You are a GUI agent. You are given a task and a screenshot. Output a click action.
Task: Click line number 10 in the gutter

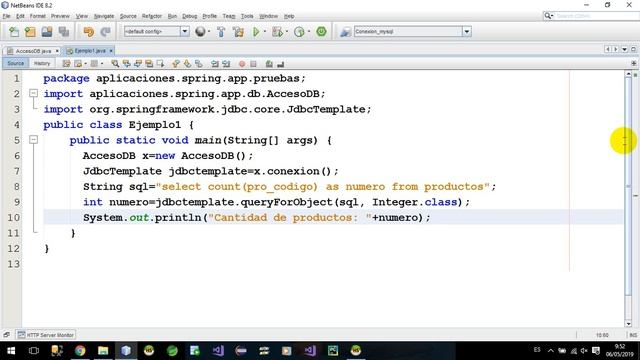point(13,218)
